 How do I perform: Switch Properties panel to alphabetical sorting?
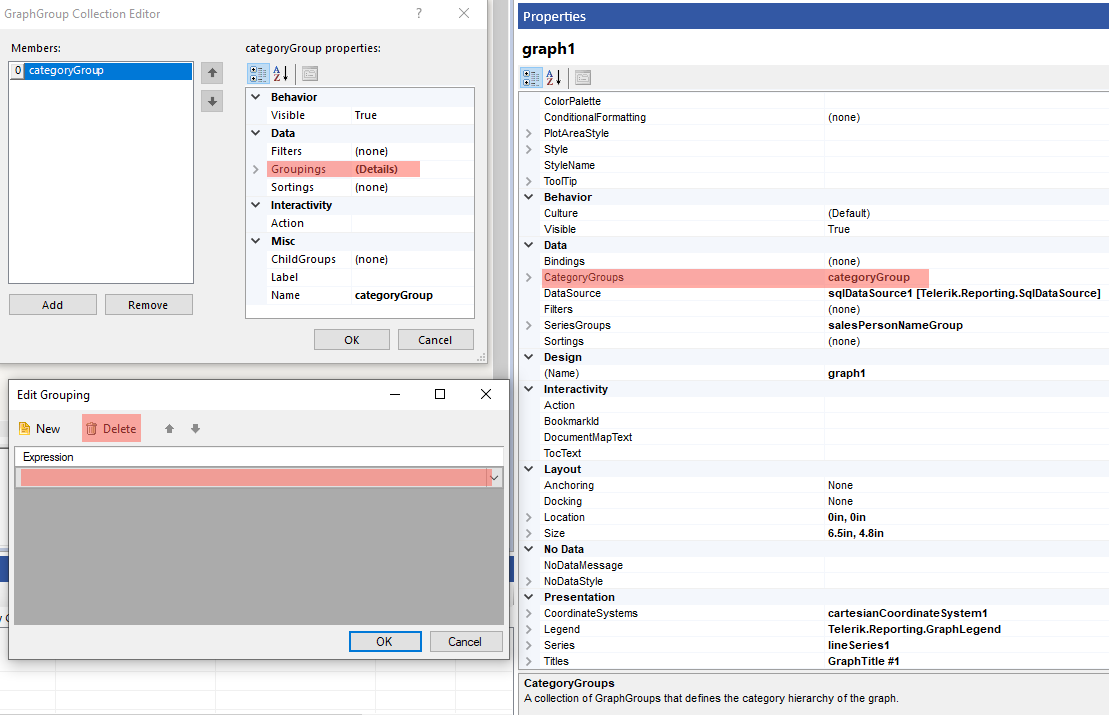coord(551,77)
